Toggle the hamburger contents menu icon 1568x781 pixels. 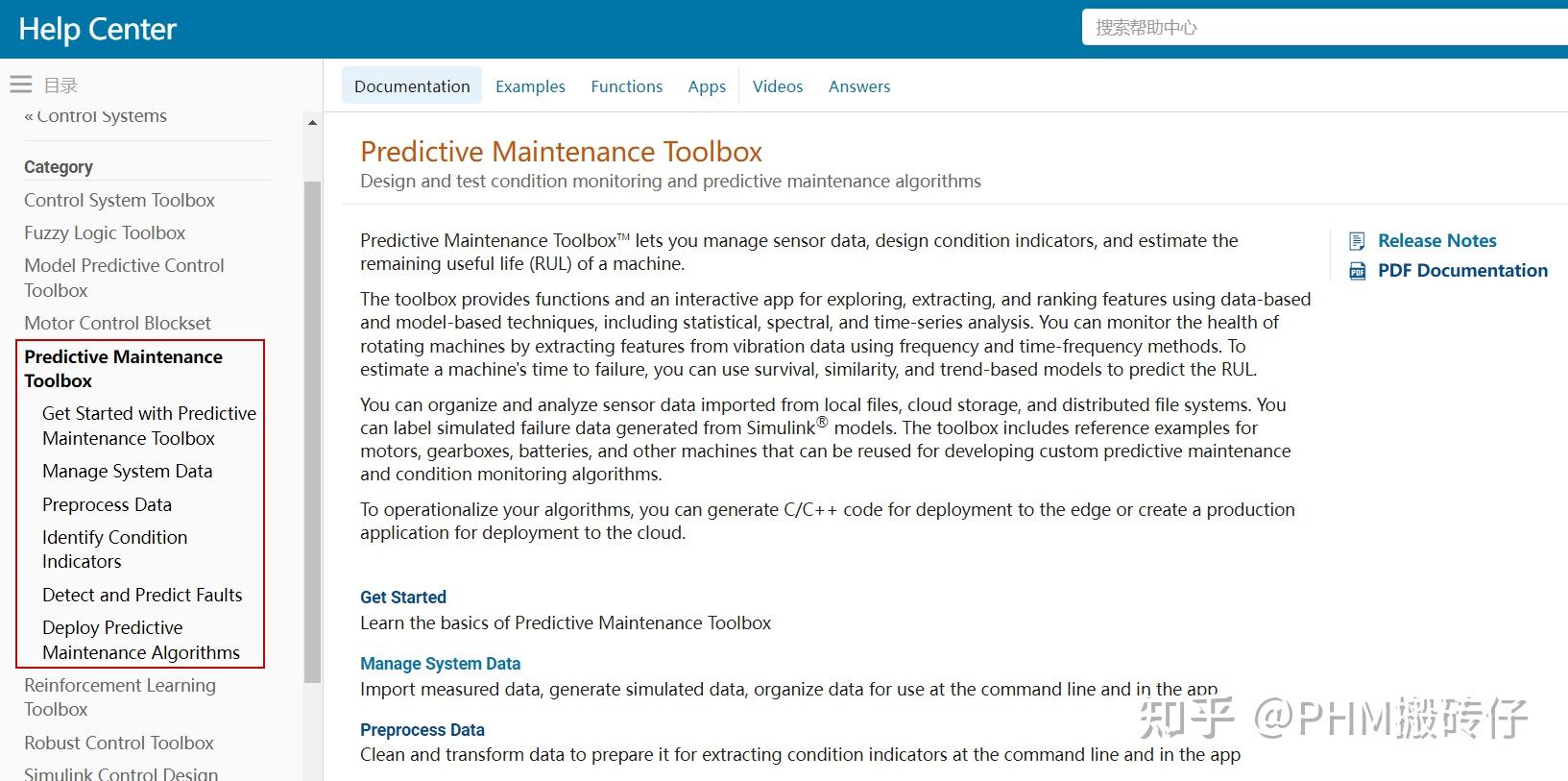[21, 85]
